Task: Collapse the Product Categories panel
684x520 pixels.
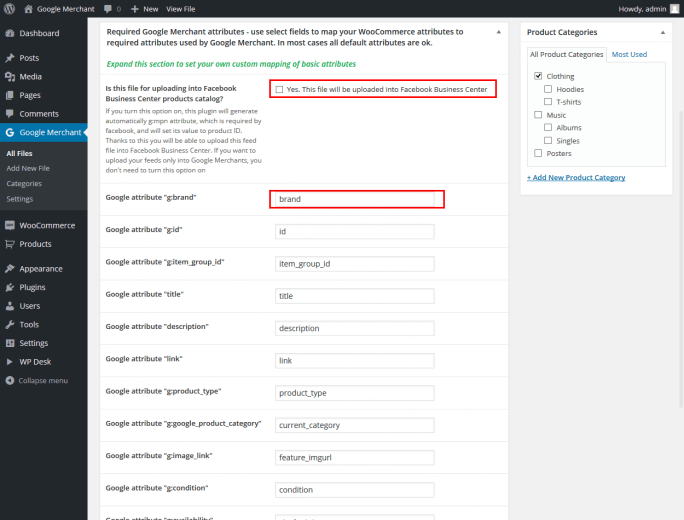Action: tap(663, 32)
